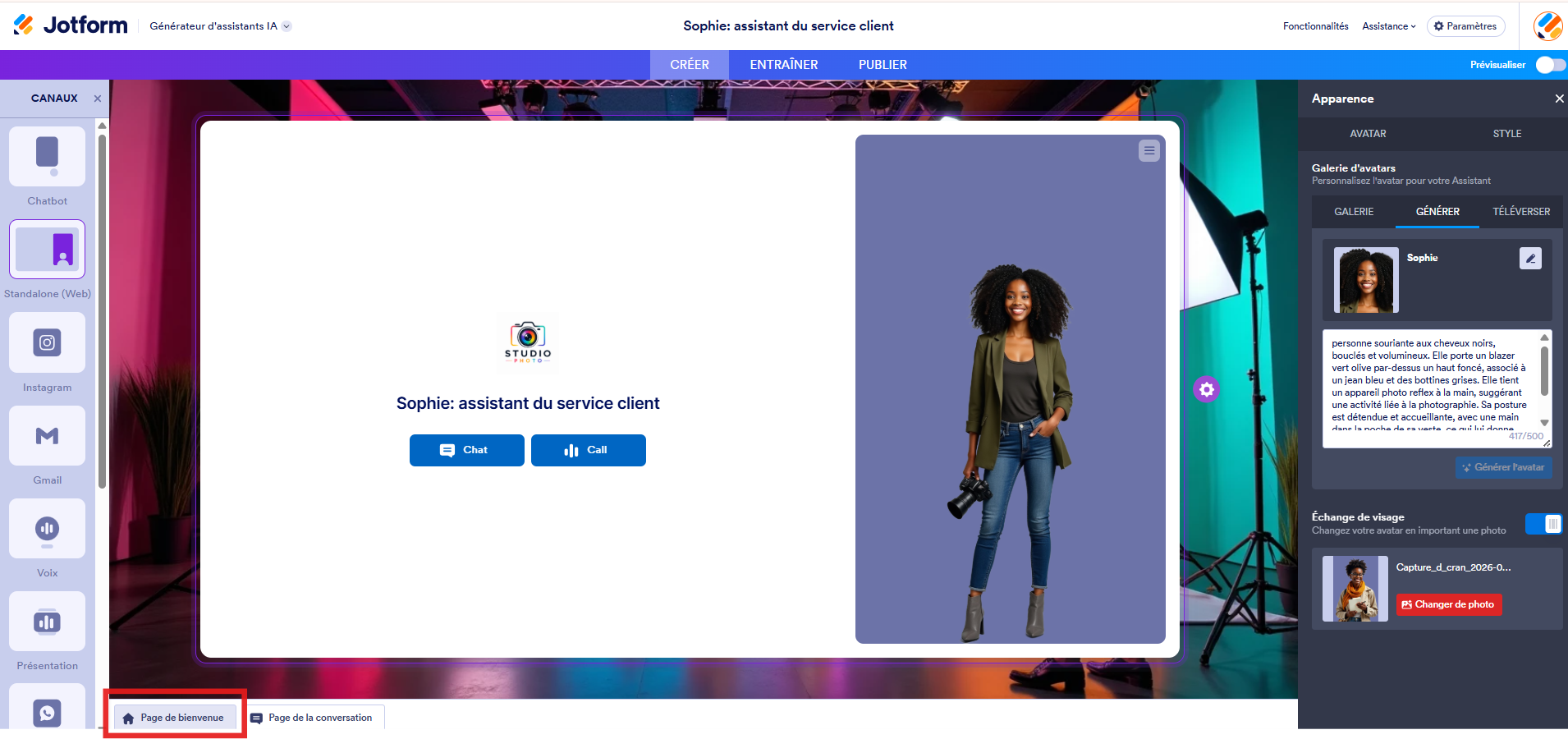Click the Galerie d'avatars heading
The width and height of the screenshot is (1568, 739).
point(1353,168)
